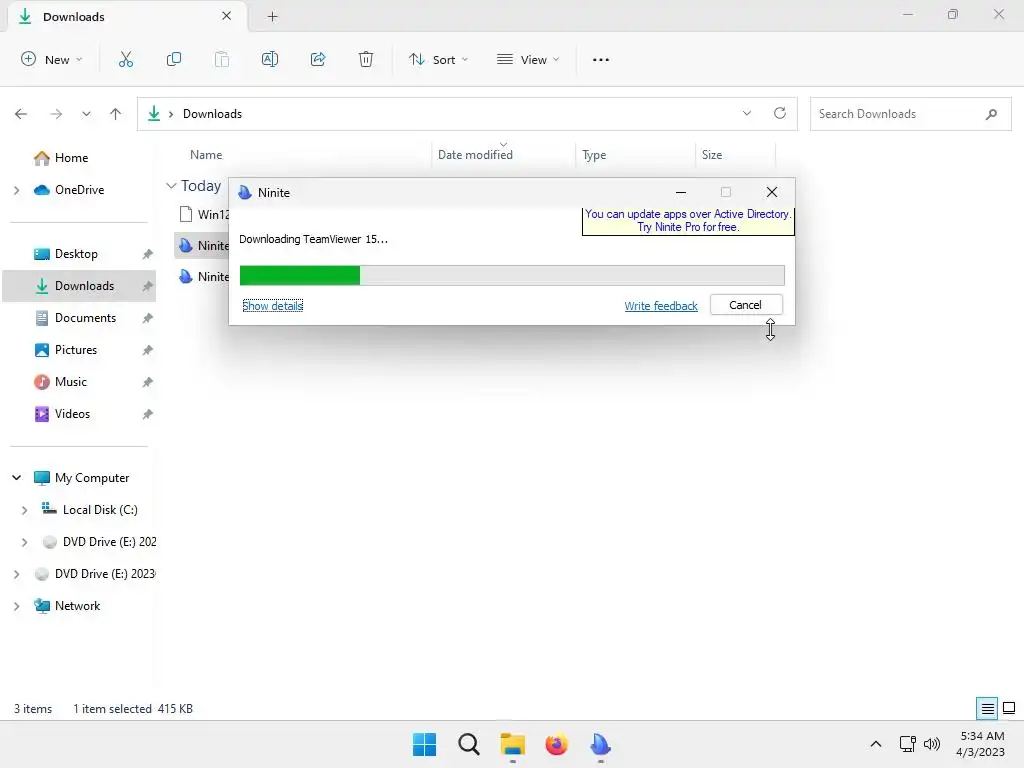Open the Sort dropdown menu
1024x768 pixels.
pyautogui.click(x=438, y=59)
